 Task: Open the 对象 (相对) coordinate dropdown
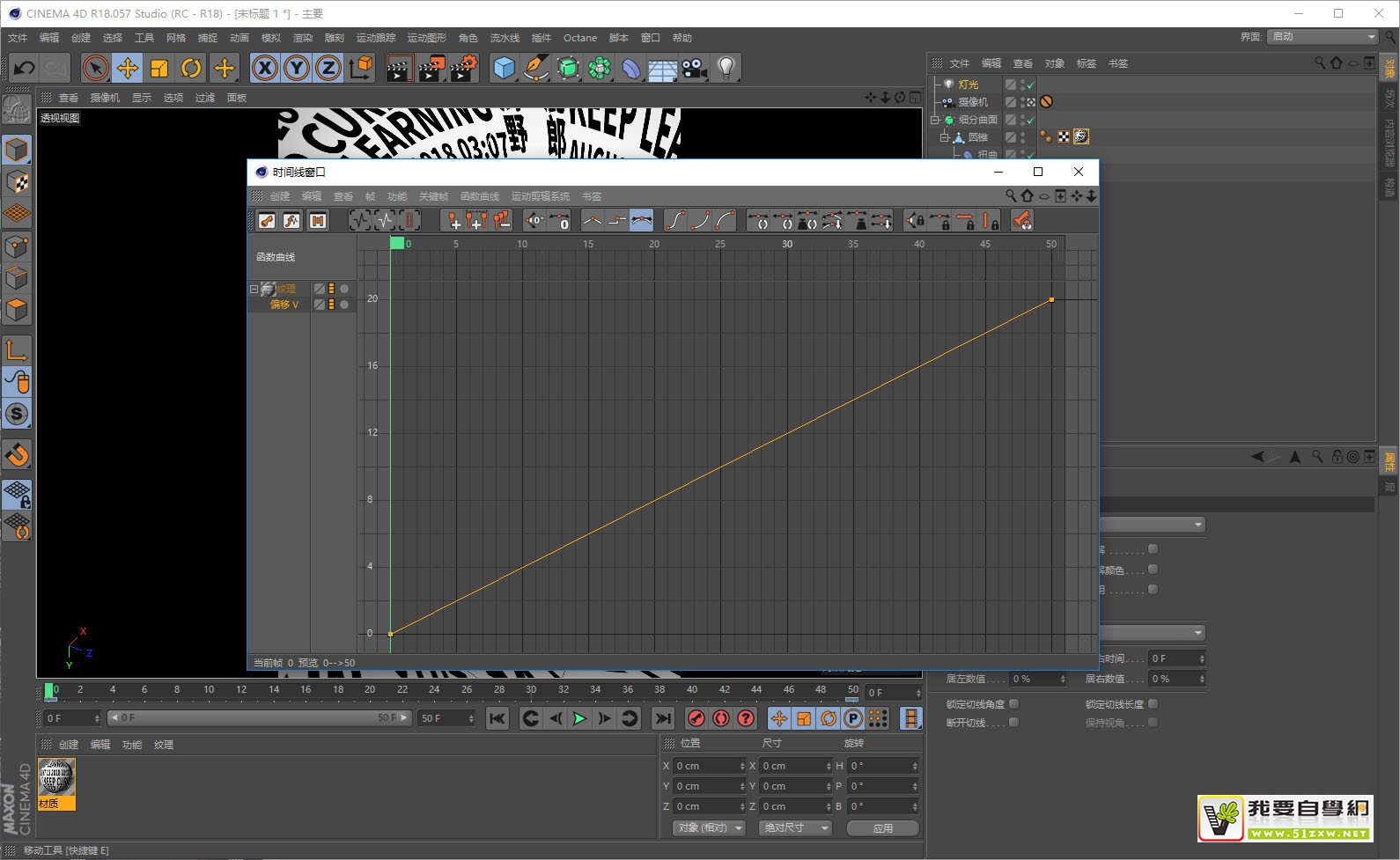click(x=709, y=828)
